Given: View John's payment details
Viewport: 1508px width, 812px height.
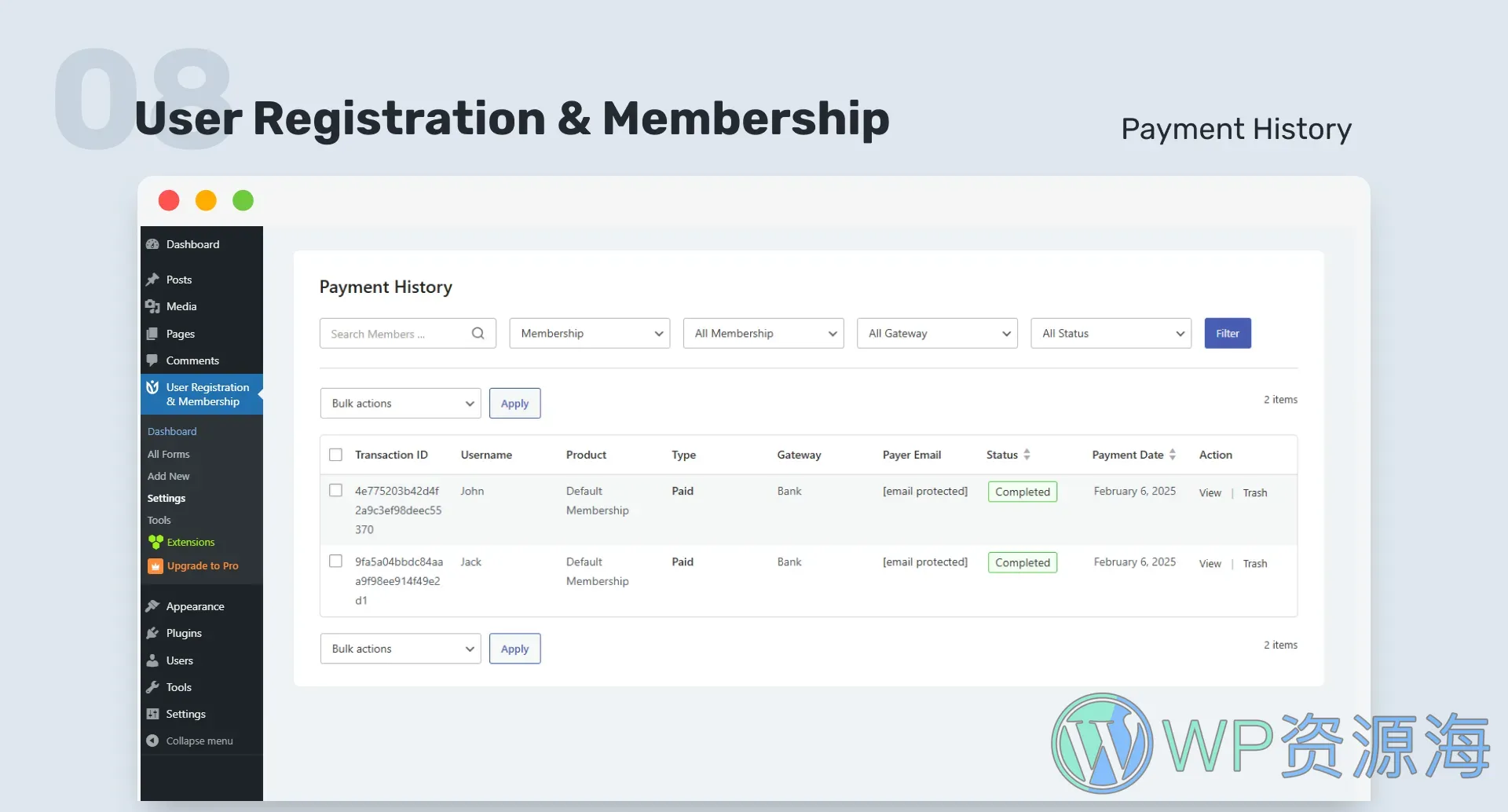Looking at the screenshot, I should coord(1210,492).
